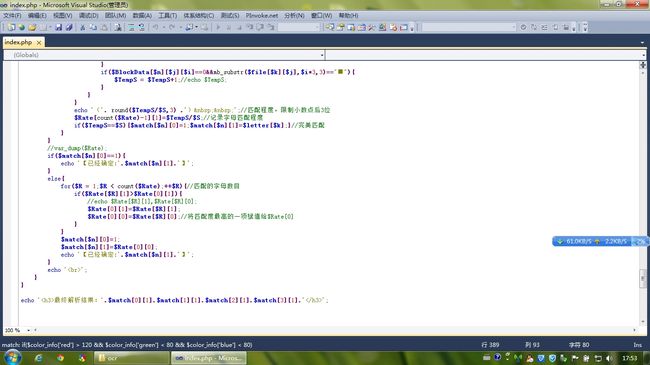Image resolution: width=650 pixels, height=365 pixels.
Task: Click the Open File folder icon
Action: point(32,27)
